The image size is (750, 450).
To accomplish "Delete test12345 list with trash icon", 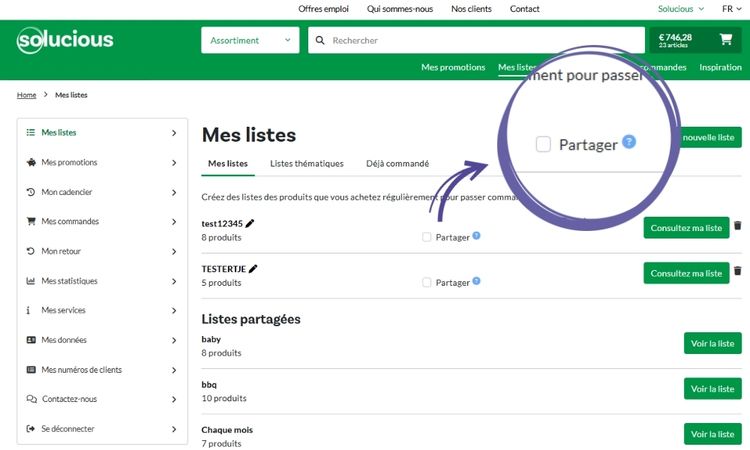I will (x=738, y=227).
